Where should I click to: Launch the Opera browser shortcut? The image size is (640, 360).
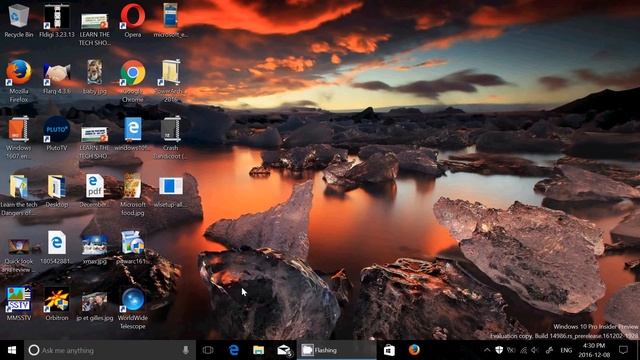133,20
